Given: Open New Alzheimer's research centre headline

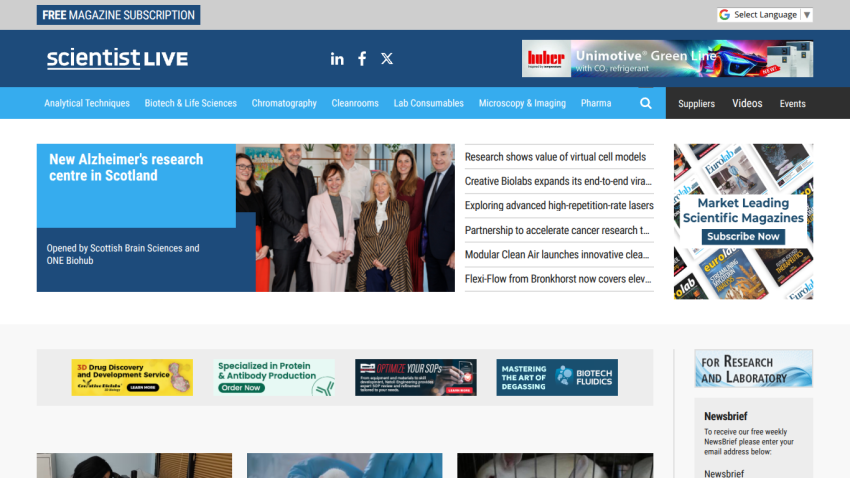Looking at the screenshot, I should coord(126,167).
